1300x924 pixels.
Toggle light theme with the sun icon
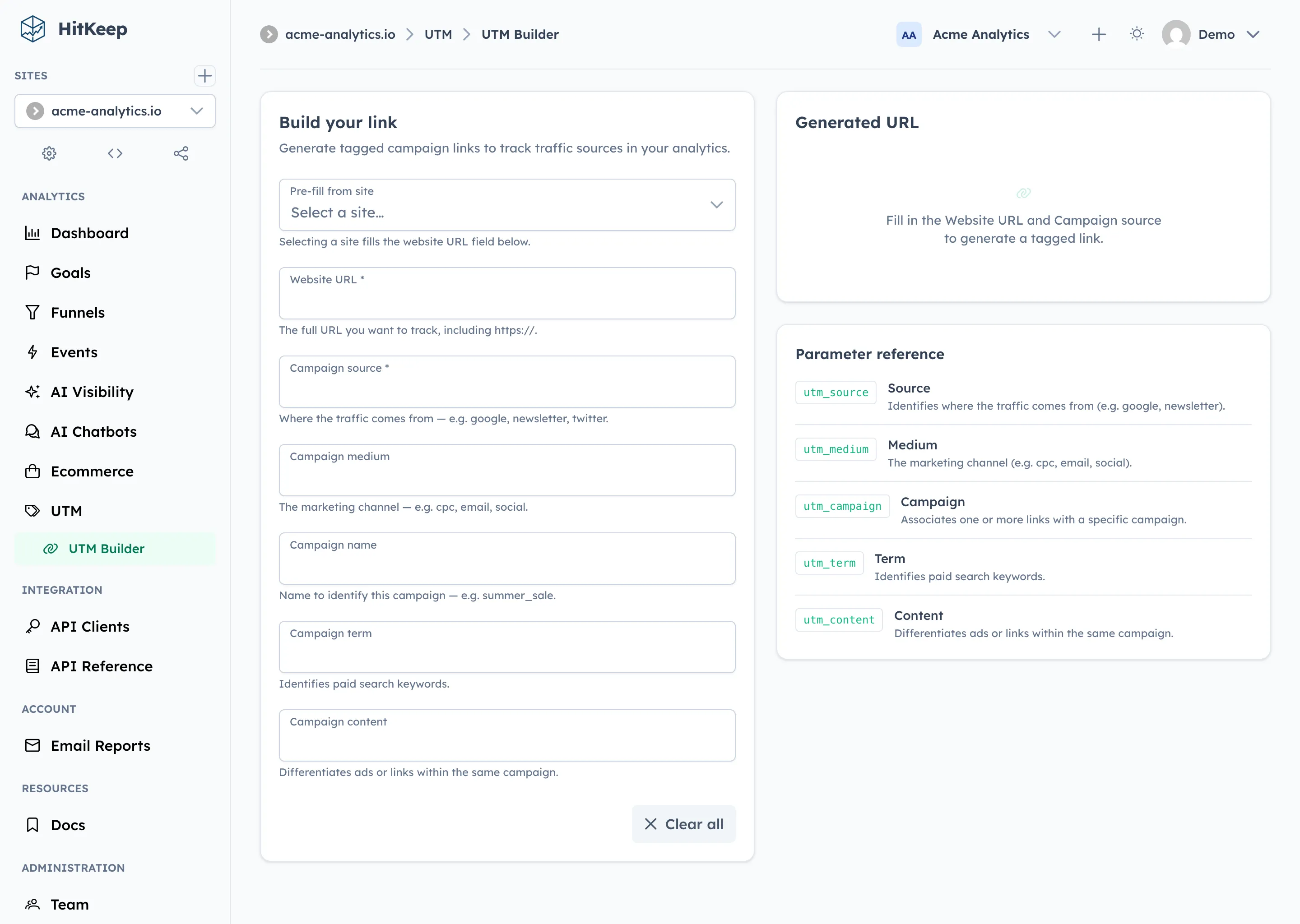1136,34
